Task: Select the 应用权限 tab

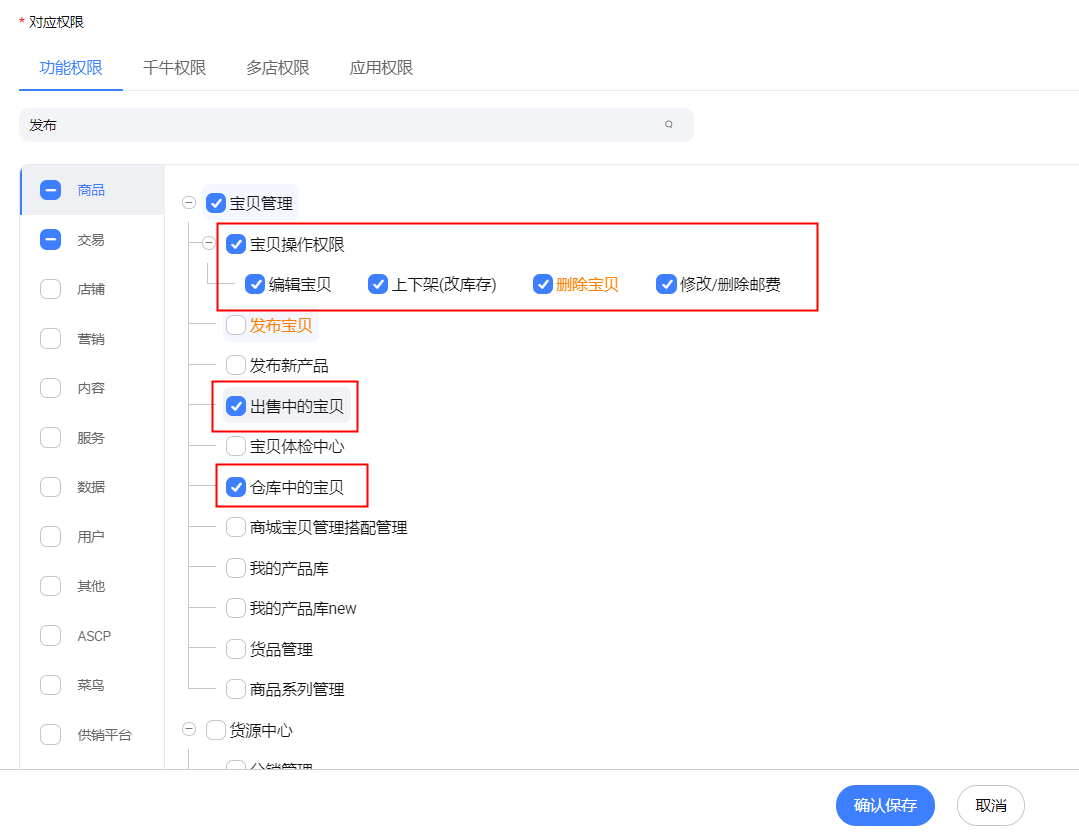Action: pos(381,68)
